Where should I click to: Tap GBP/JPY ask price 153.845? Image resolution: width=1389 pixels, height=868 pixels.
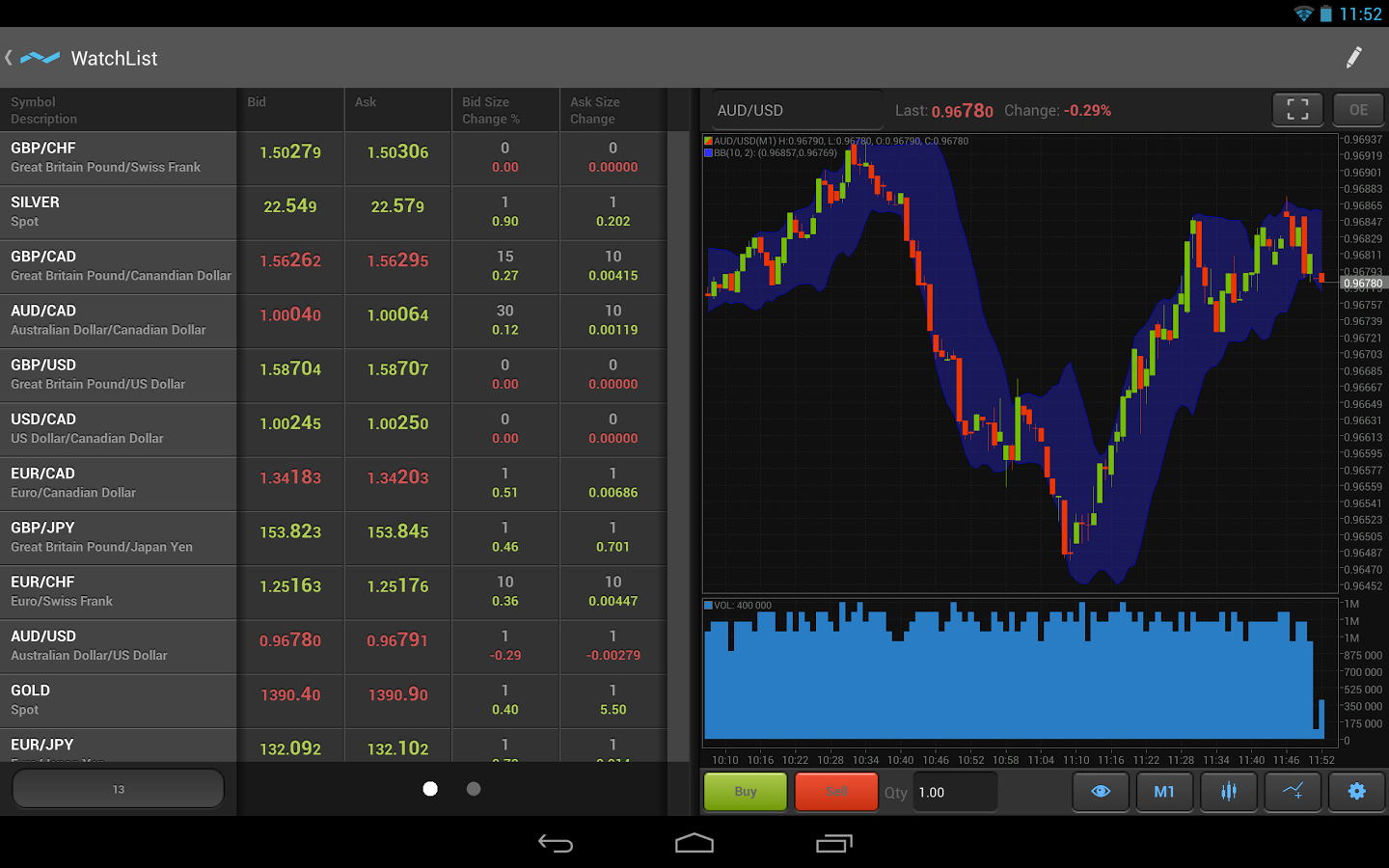(397, 531)
